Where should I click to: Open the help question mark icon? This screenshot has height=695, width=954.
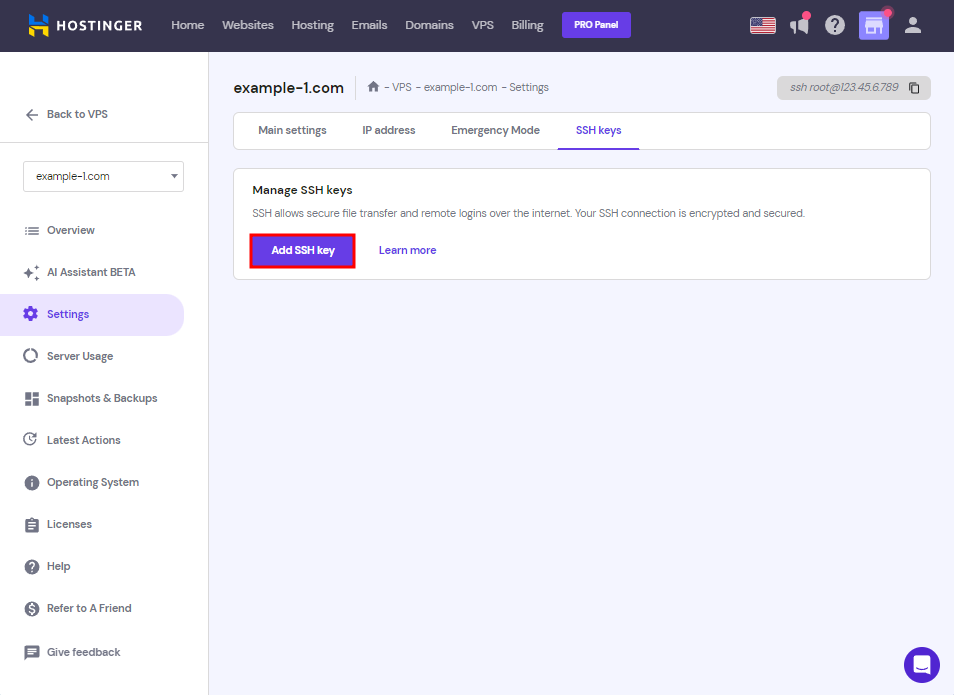tap(835, 25)
